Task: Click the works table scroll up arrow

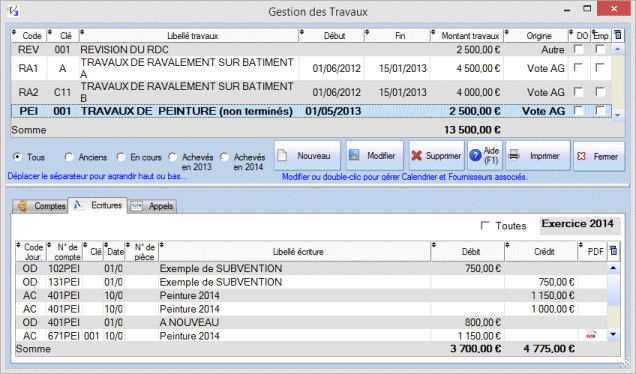Action: pyautogui.click(x=618, y=49)
